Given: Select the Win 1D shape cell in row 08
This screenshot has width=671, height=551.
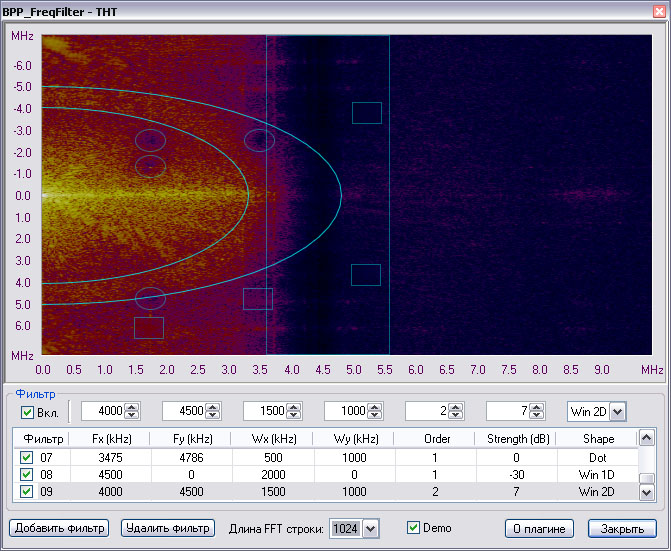Looking at the screenshot, I should pos(597,474).
